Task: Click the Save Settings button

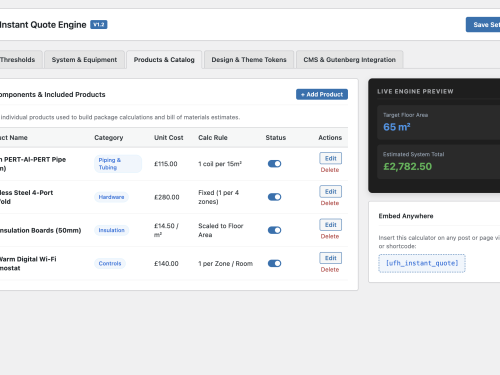Action: [483, 25]
